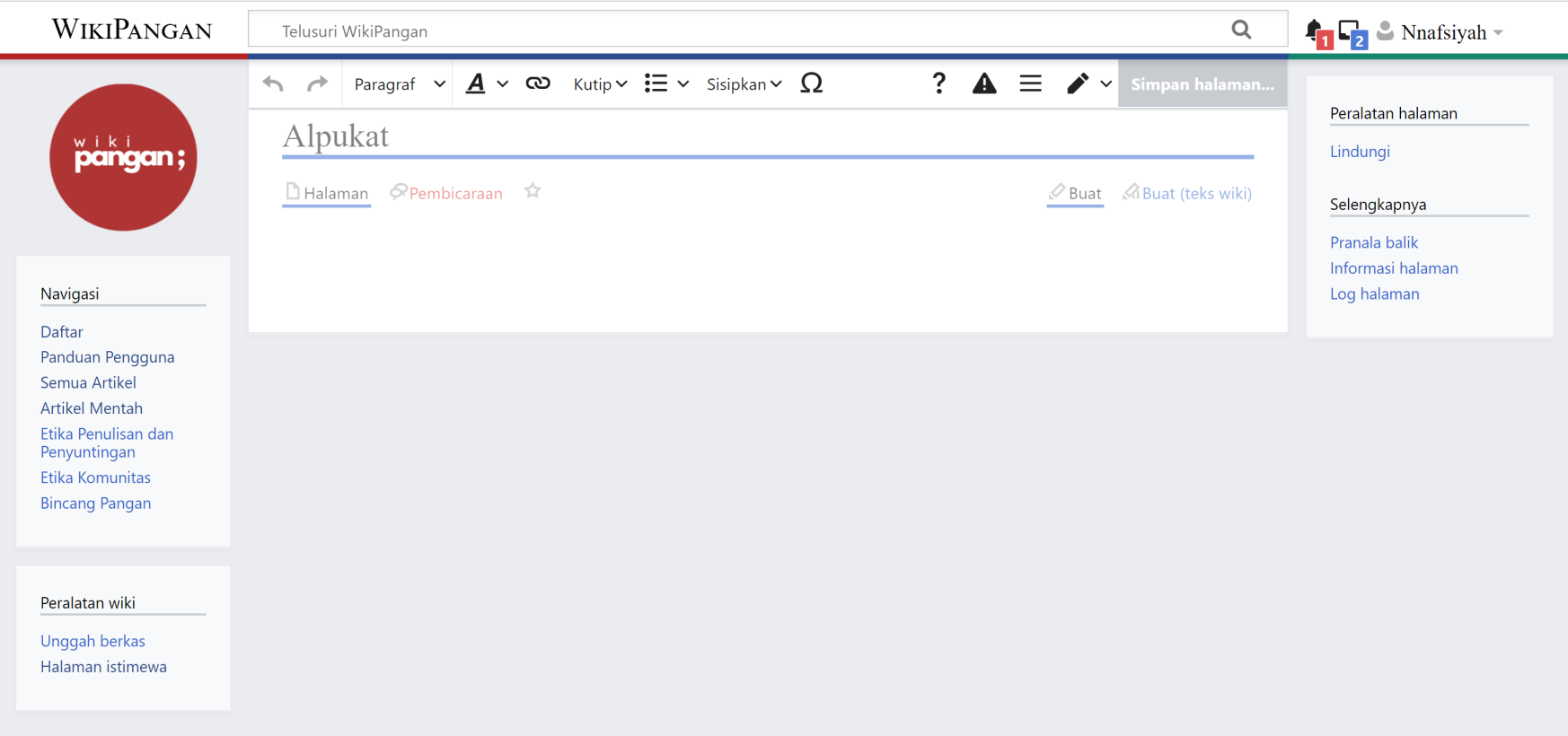Open the notices icon with badge 2

[1351, 33]
